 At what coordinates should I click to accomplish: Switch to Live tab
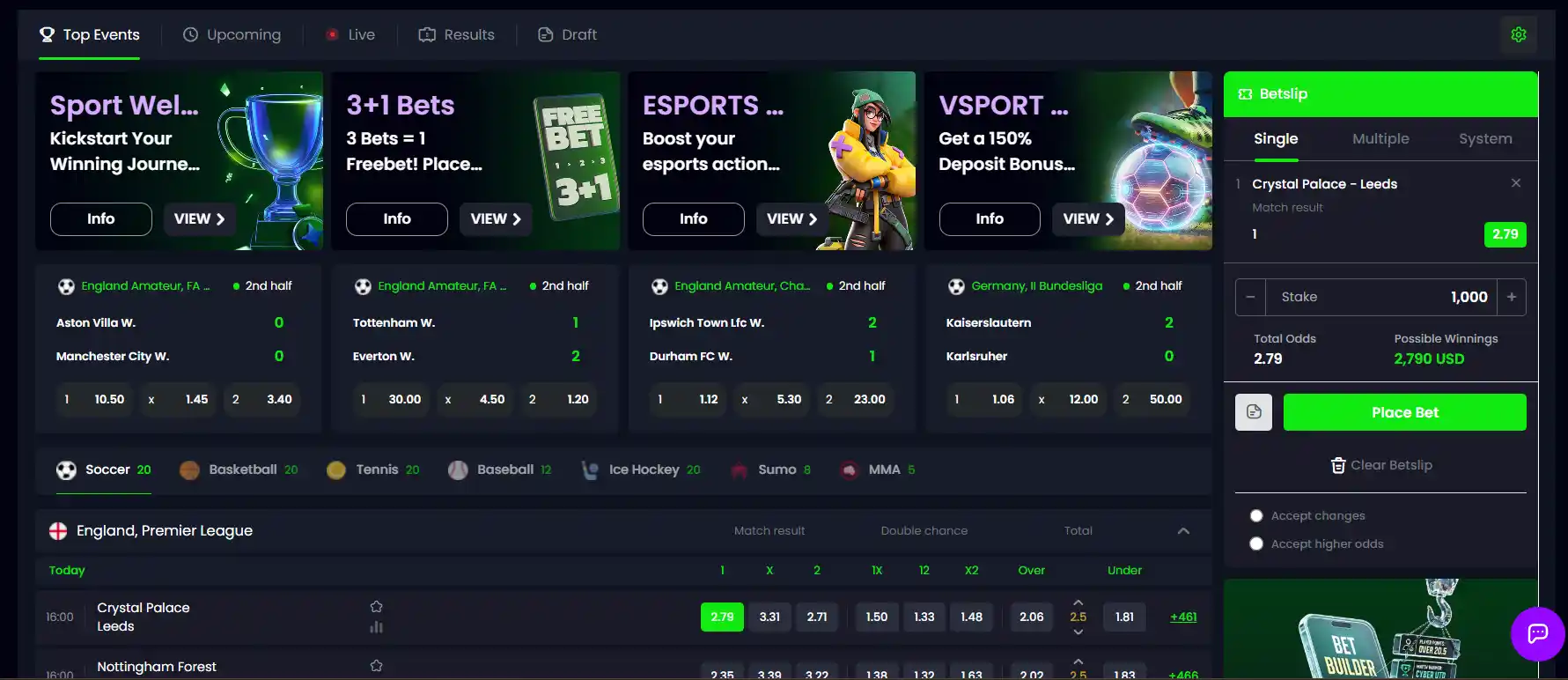point(350,35)
